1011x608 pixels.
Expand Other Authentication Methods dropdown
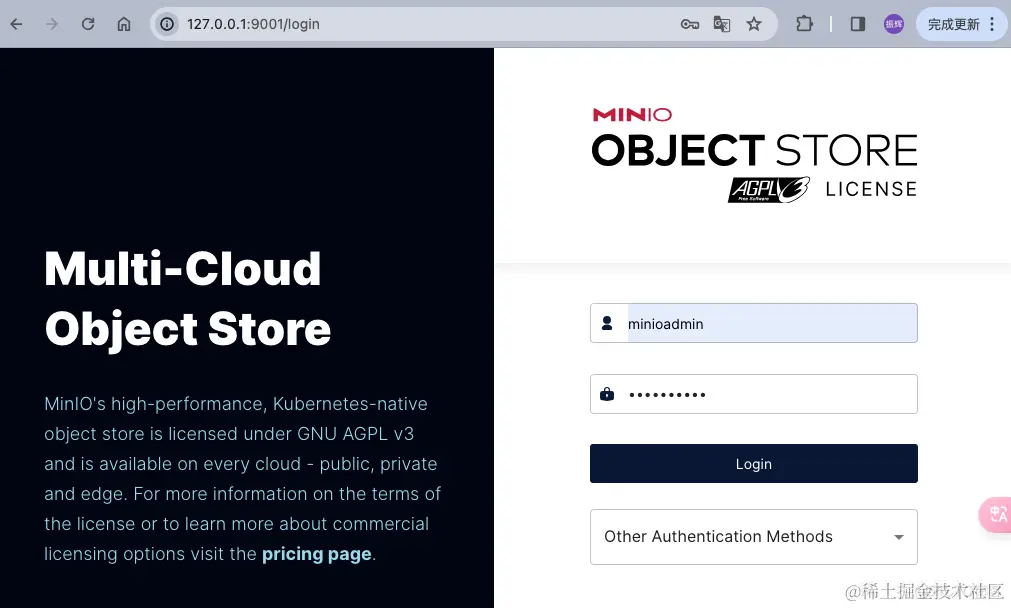(754, 537)
